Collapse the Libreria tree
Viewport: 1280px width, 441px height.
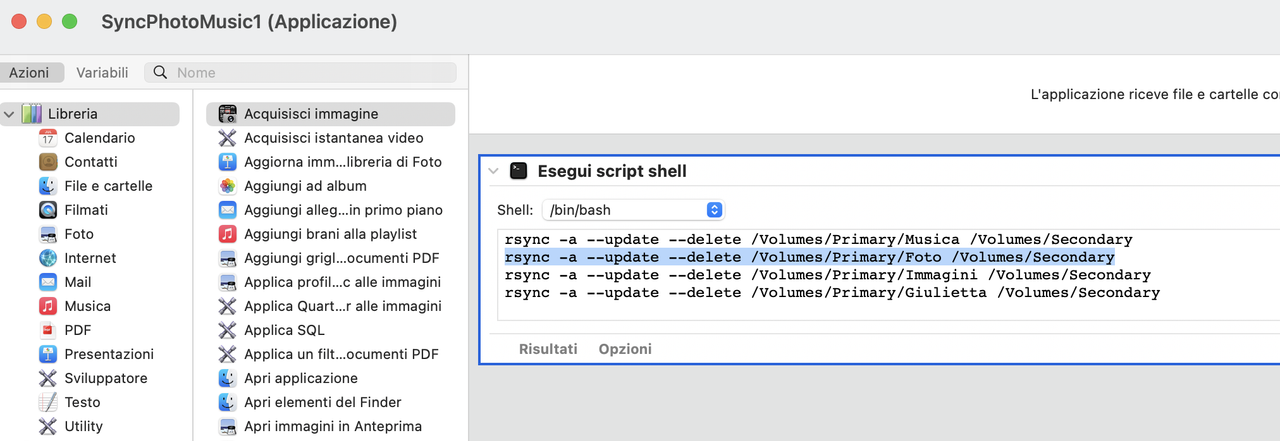tap(9, 114)
